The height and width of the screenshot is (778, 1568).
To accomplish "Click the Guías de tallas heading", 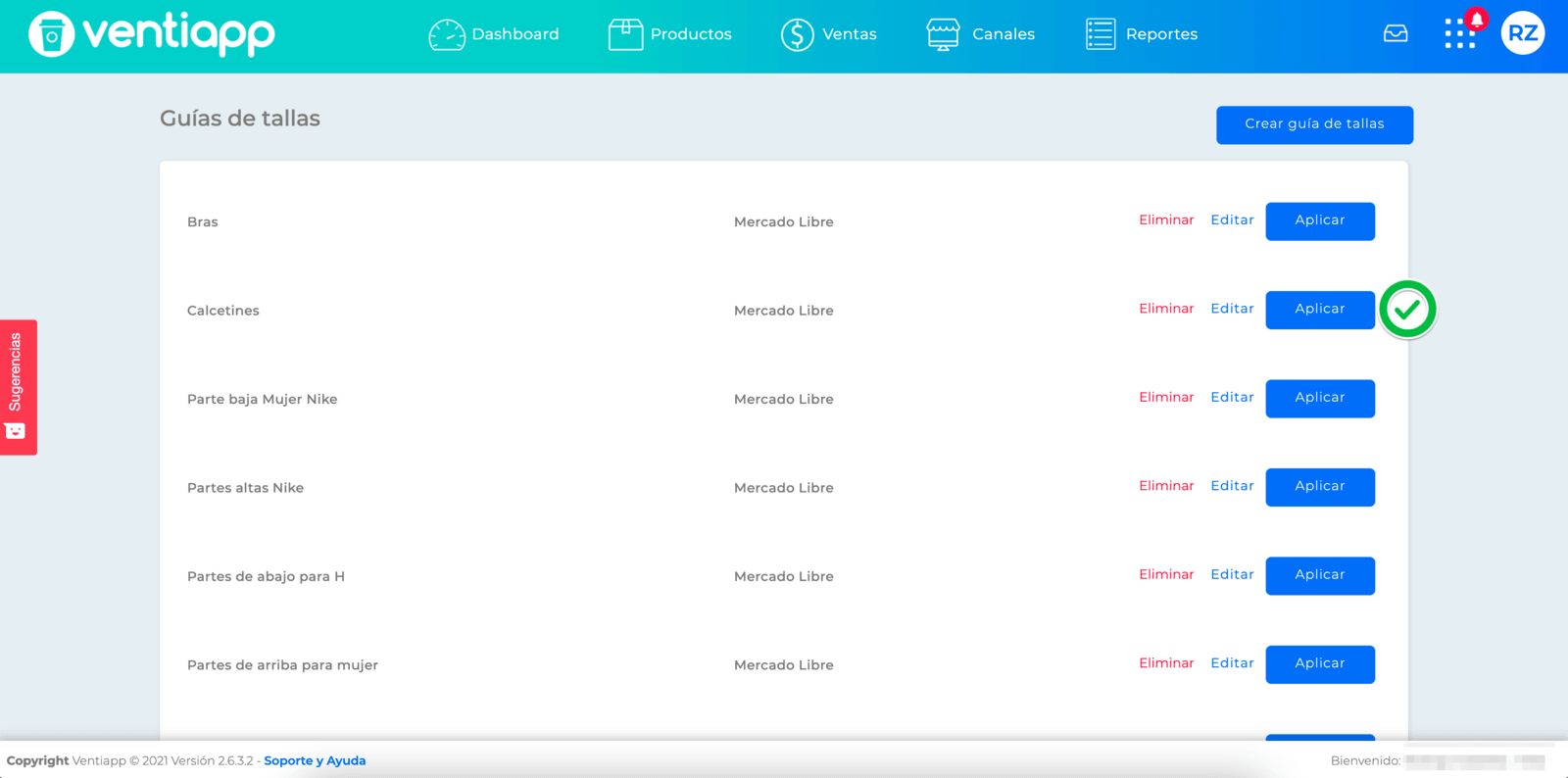I will (x=240, y=119).
